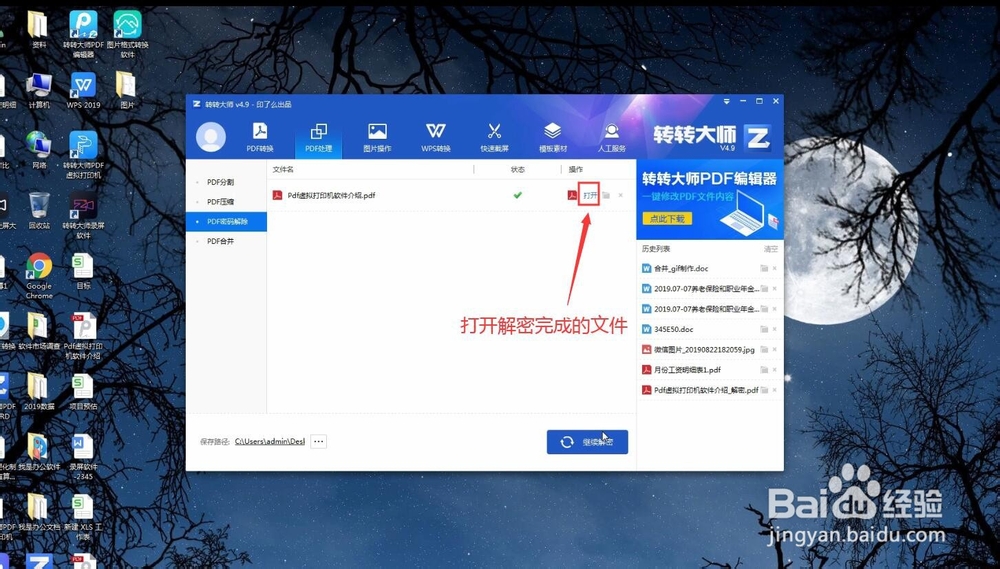Image resolution: width=1000 pixels, height=569 pixels.
Task: Open the PDF转换 tool
Action: coord(260,137)
